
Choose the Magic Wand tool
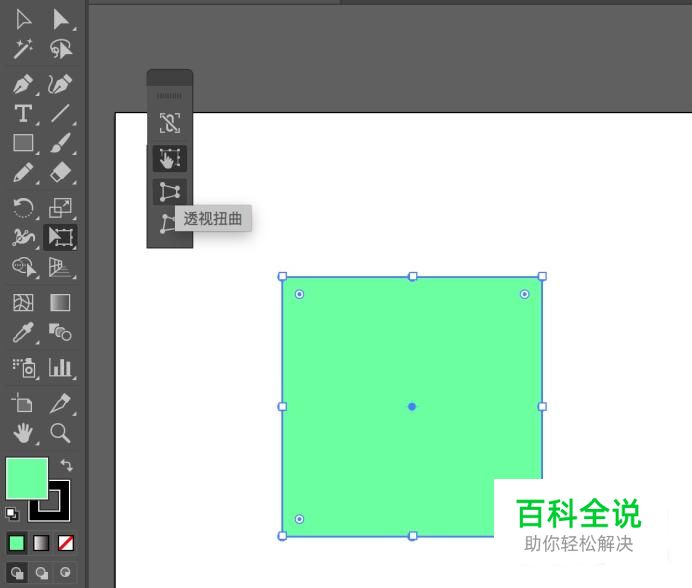pyautogui.click(x=23, y=49)
